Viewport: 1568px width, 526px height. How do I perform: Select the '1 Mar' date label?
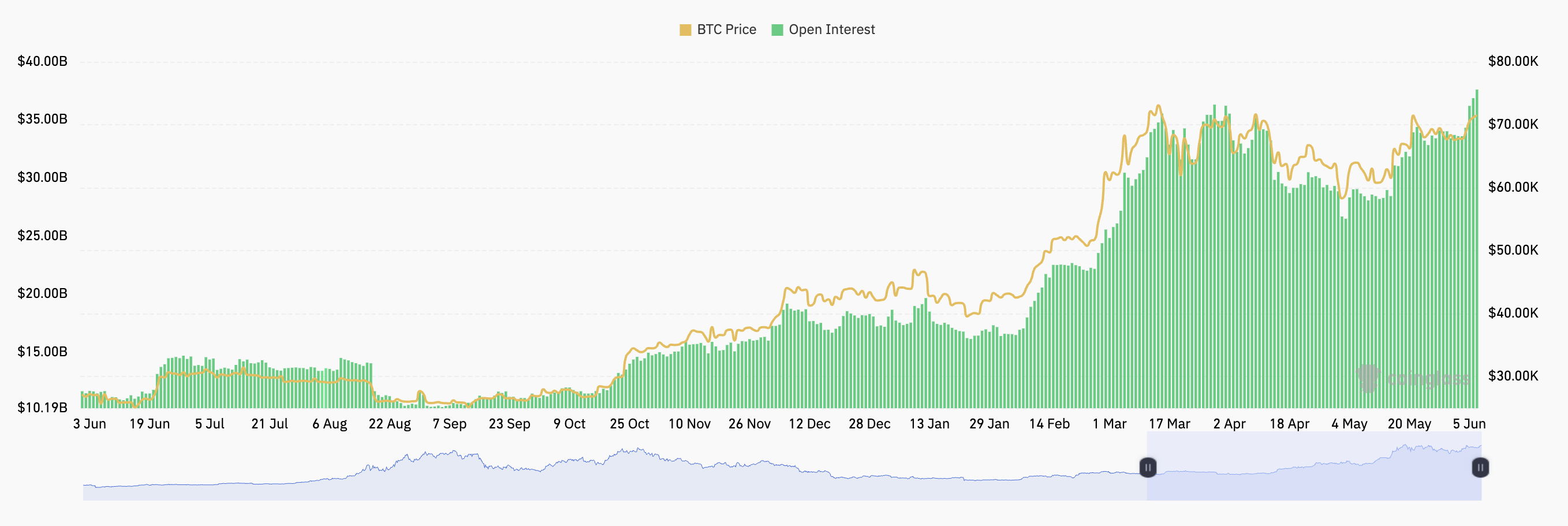click(1109, 424)
